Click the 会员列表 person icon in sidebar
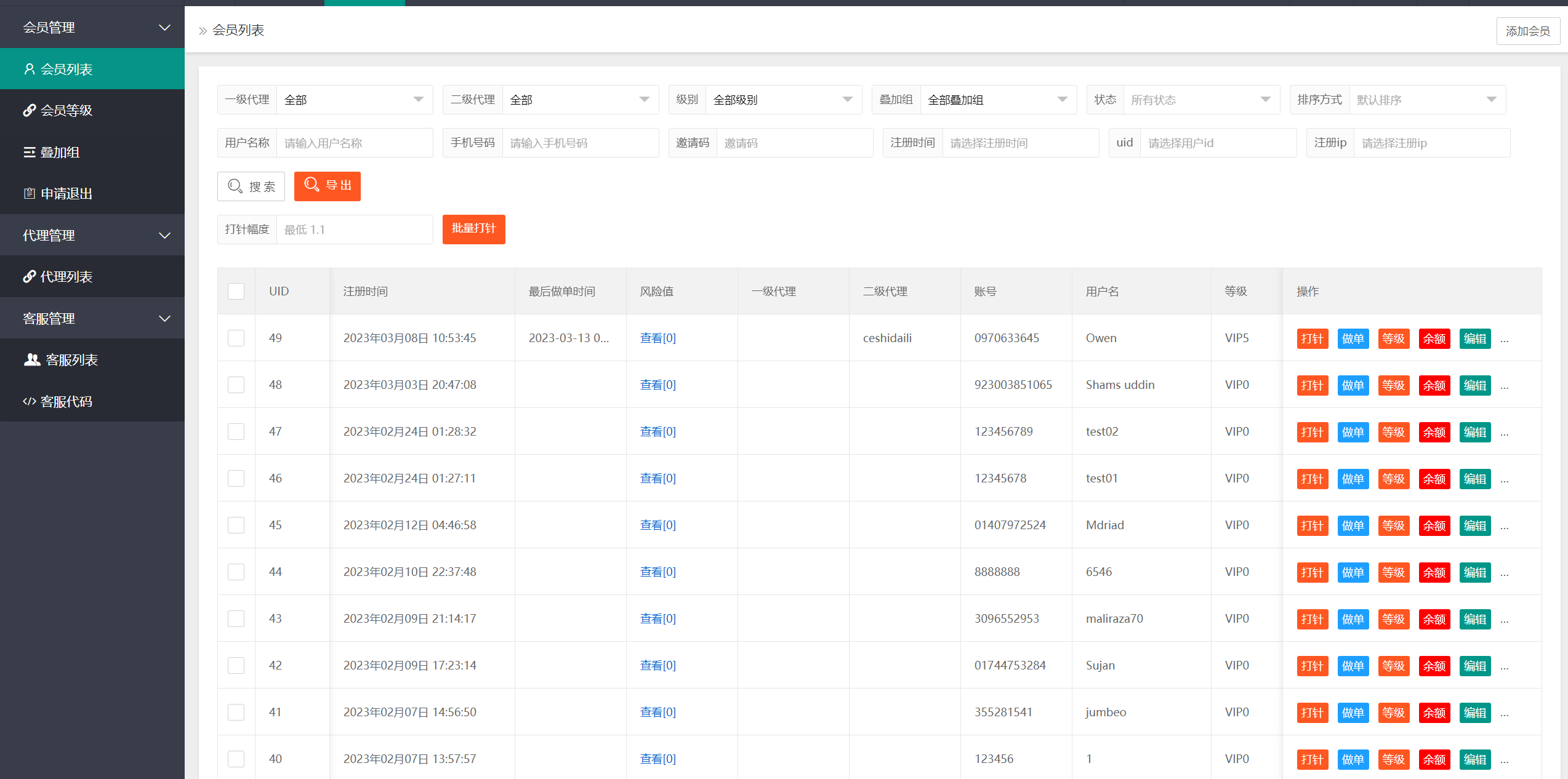The image size is (1568, 779). pyautogui.click(x=29, y=69)
